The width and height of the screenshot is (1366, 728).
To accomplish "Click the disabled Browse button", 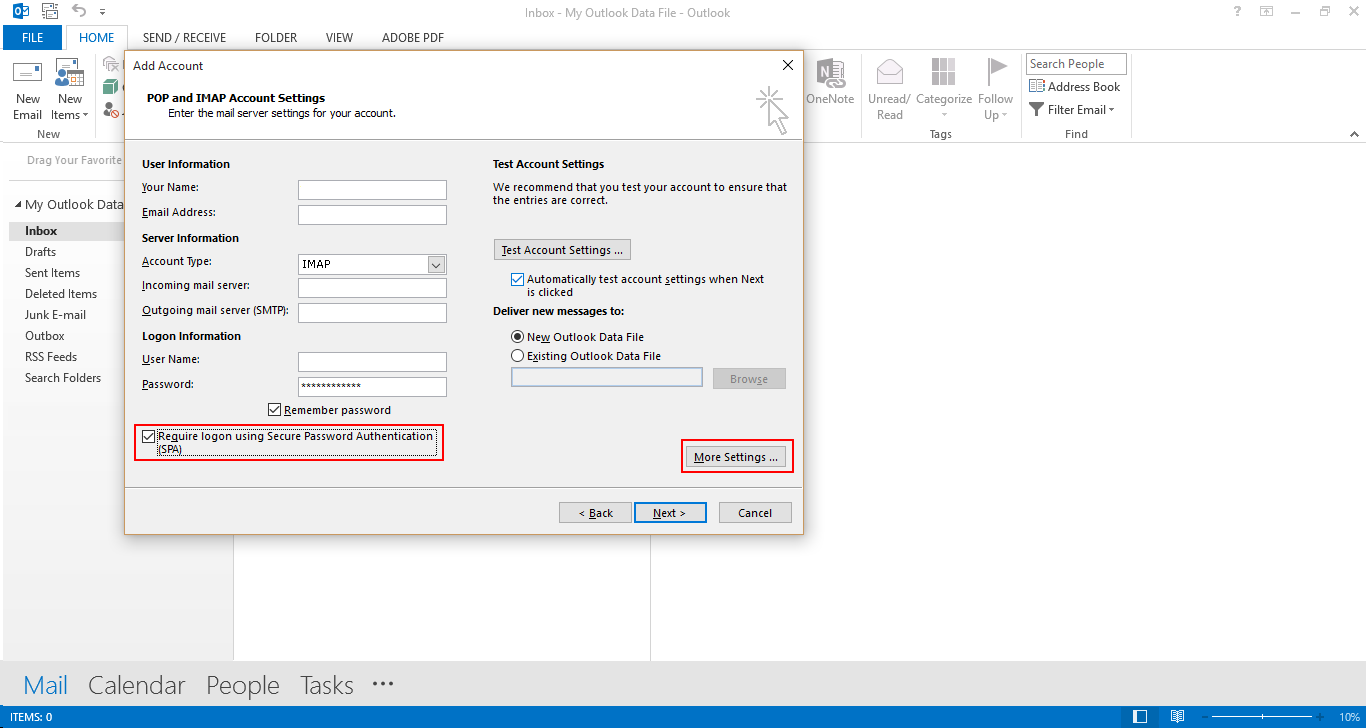I will [x=749, y=379].
